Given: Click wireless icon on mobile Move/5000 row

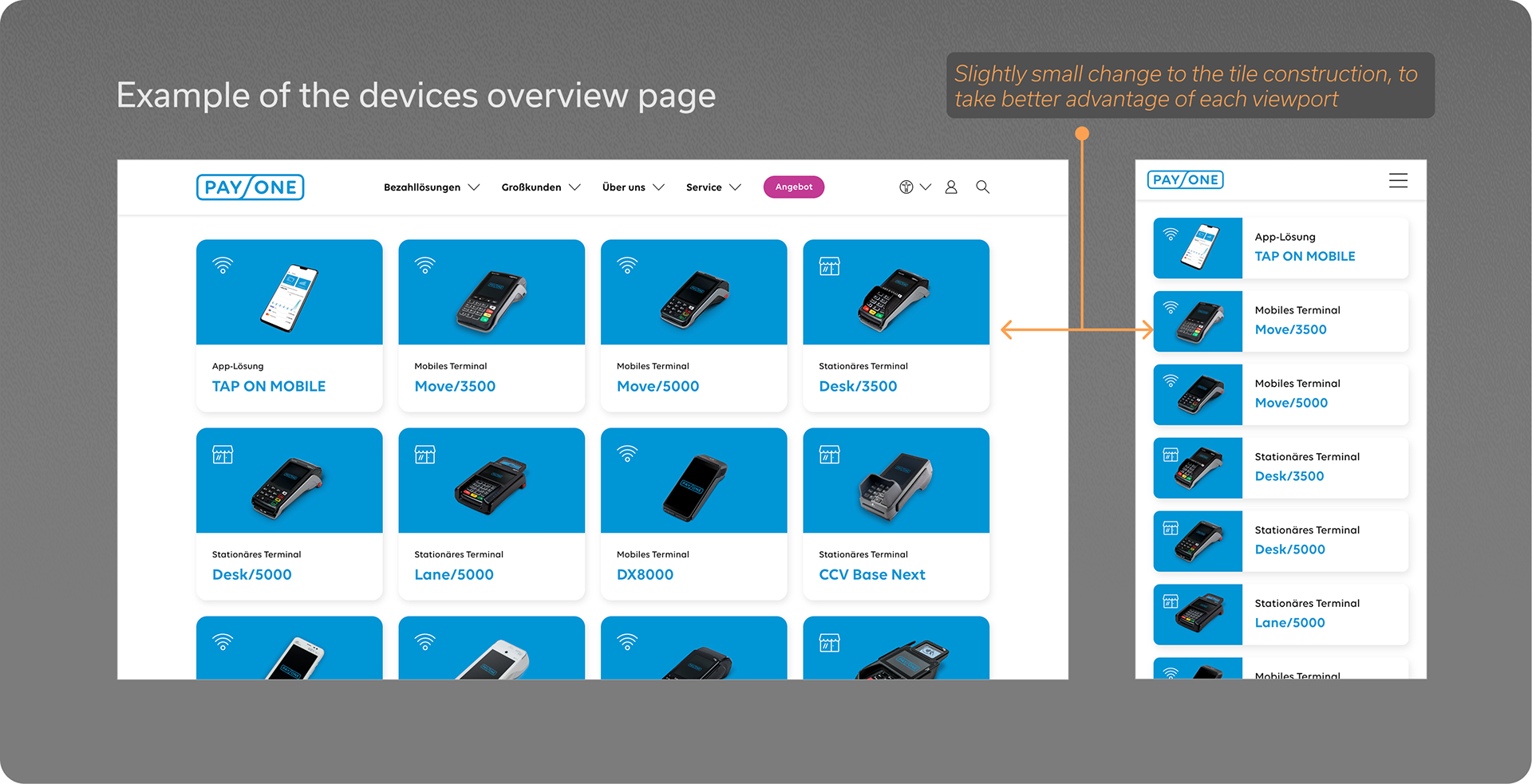Looking at the screenshot, I should [x=1171, y=381].
